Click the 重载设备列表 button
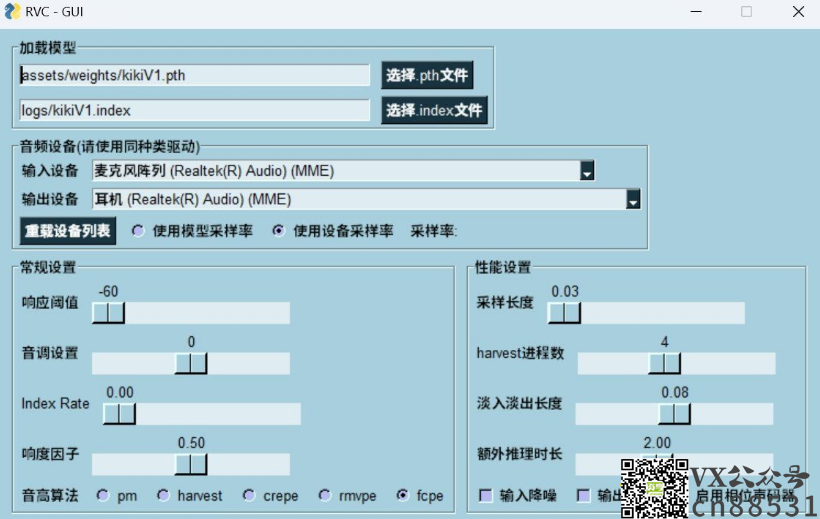This screenshot has height=519, width=820. point(68,231)
